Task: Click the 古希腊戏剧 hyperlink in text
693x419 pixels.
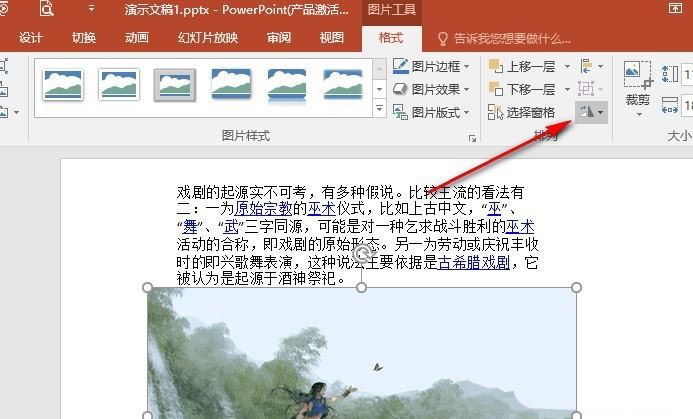Action: (x=473, y=263)
